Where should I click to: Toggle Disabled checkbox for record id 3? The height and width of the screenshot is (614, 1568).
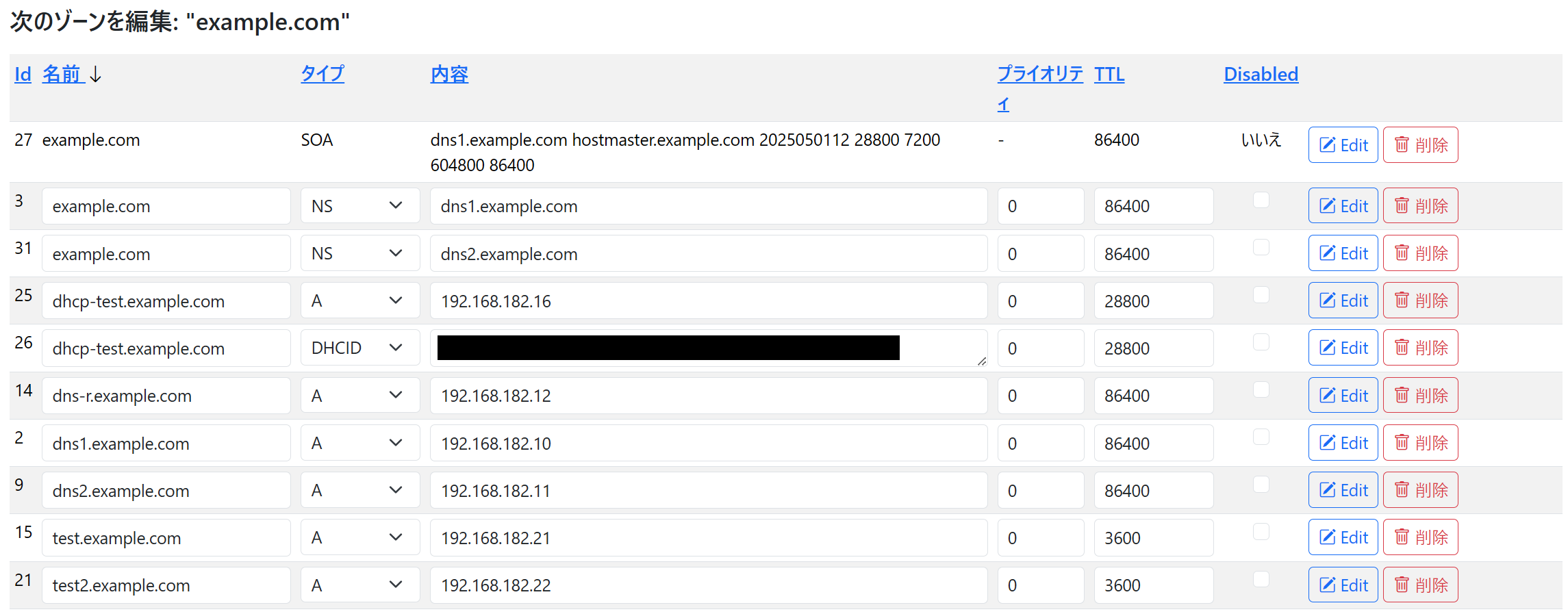coord(1261,200)
